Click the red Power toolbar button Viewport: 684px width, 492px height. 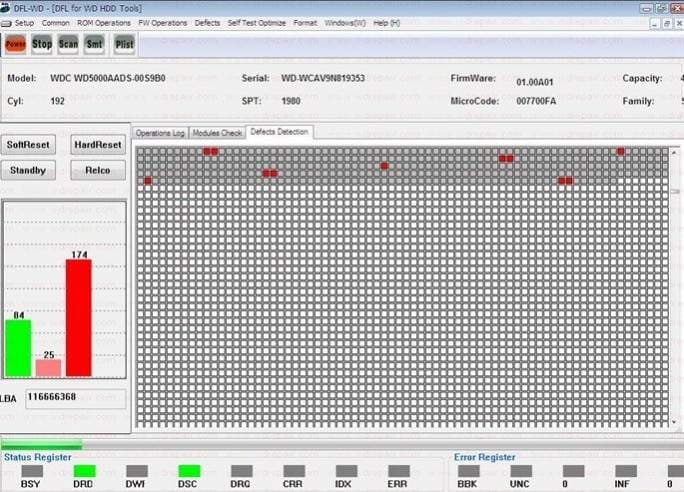coord(16,44)
